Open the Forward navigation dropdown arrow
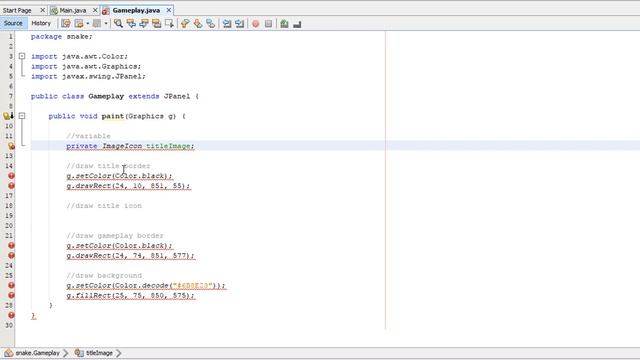The height and width of the screenshot is (360, 640). click(106, 24)
